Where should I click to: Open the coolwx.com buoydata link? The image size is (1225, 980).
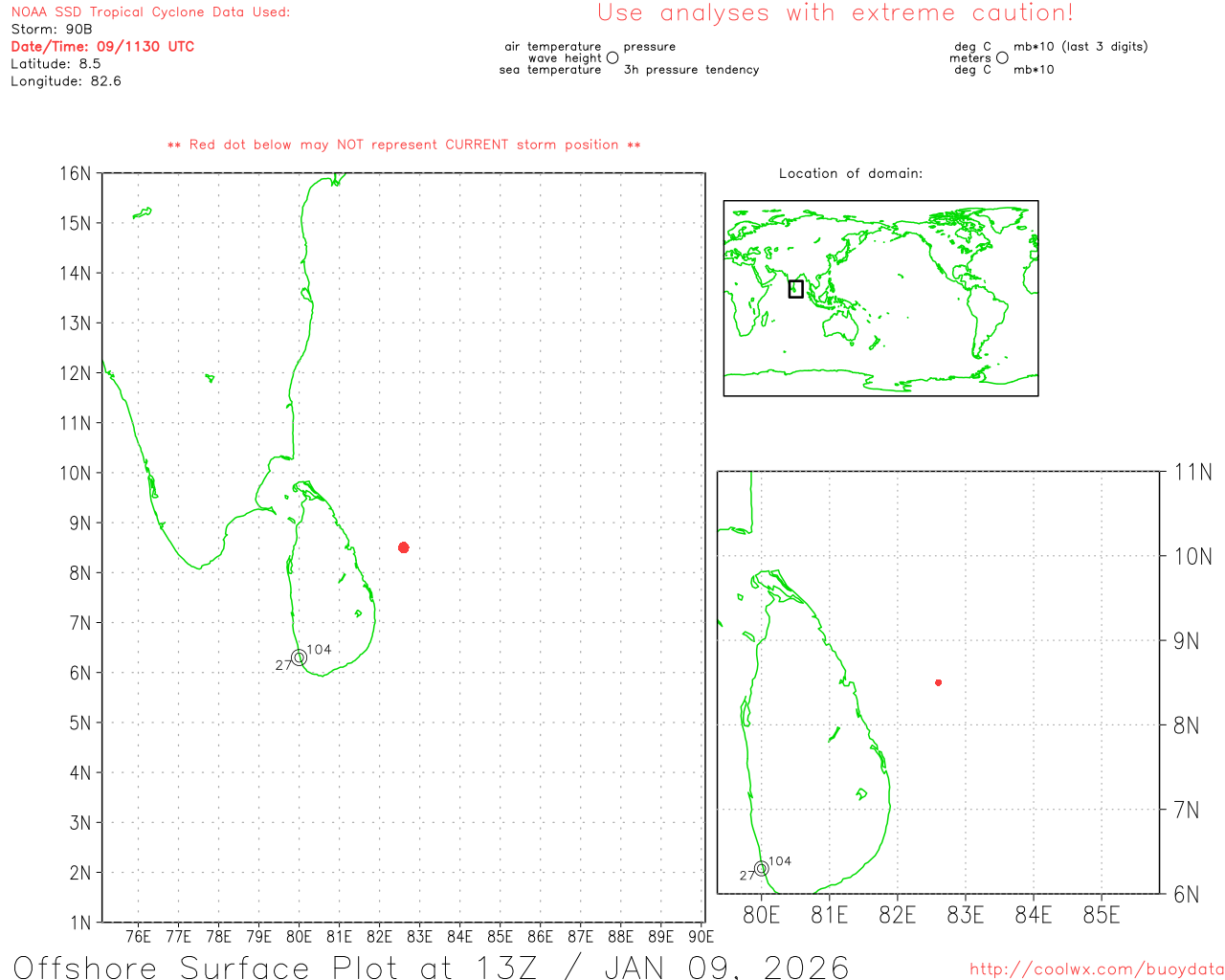[x=1096, y=969]
